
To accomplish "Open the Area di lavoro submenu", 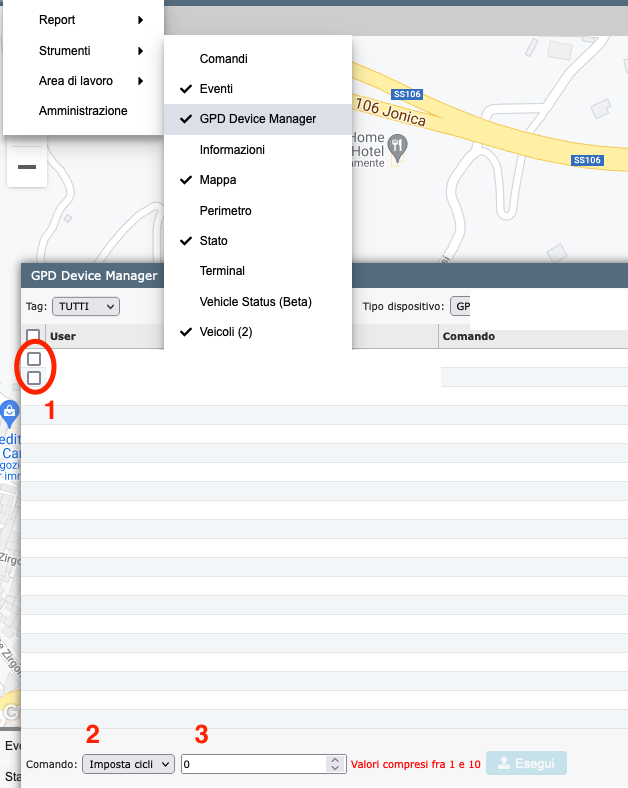I will (84, 81).
